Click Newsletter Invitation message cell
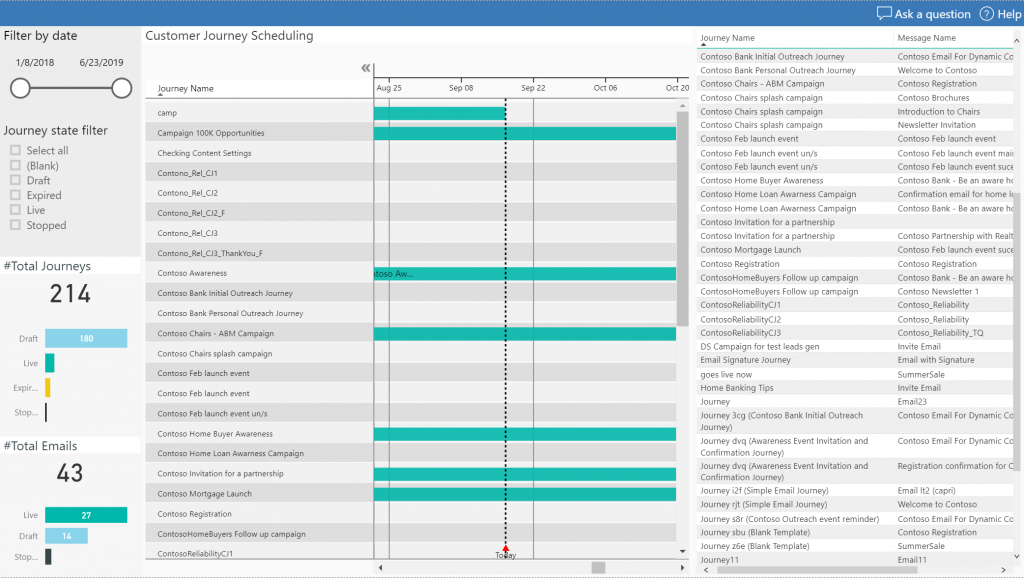1024x578 pixels. (x=936, y=125)
